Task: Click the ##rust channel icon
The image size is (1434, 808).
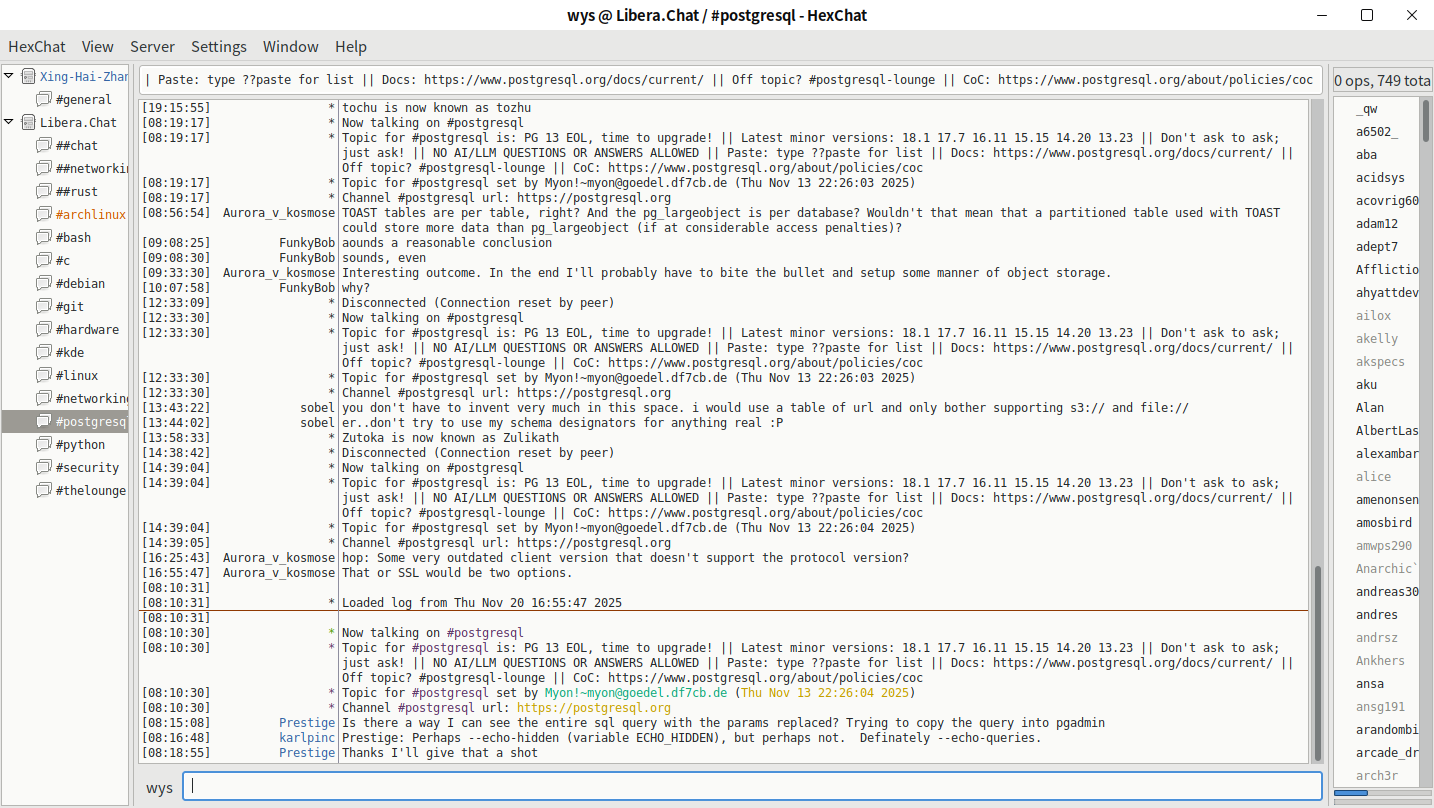Action: [x=43, y=192]
